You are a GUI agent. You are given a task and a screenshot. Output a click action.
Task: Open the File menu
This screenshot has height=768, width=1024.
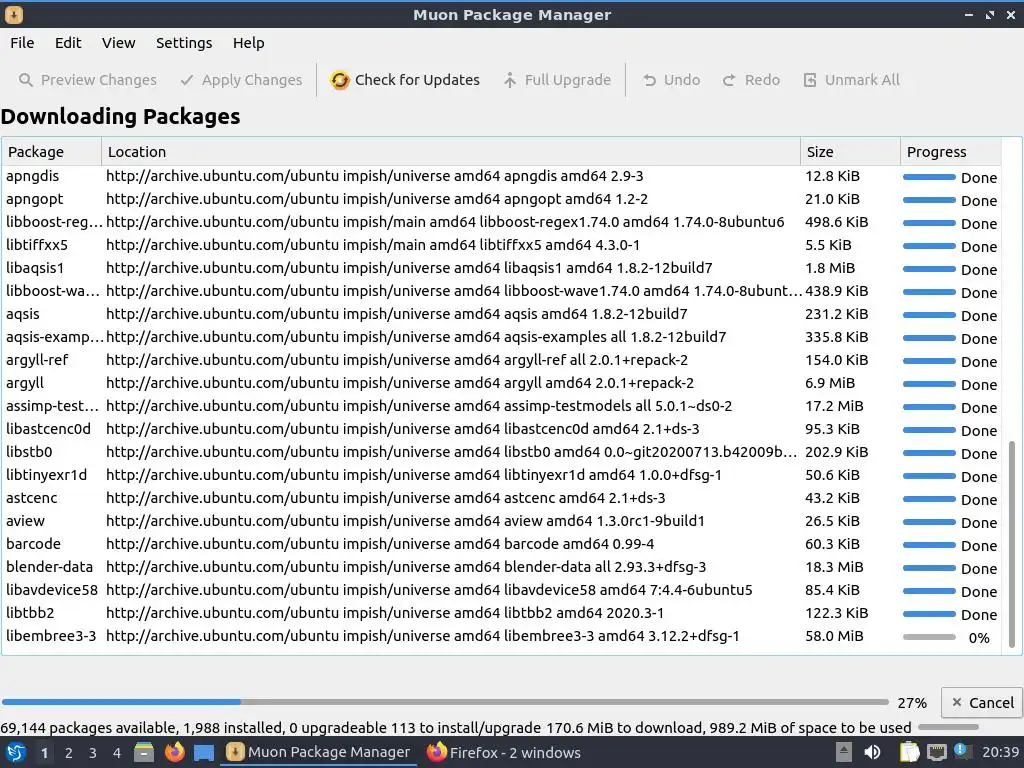22,43
